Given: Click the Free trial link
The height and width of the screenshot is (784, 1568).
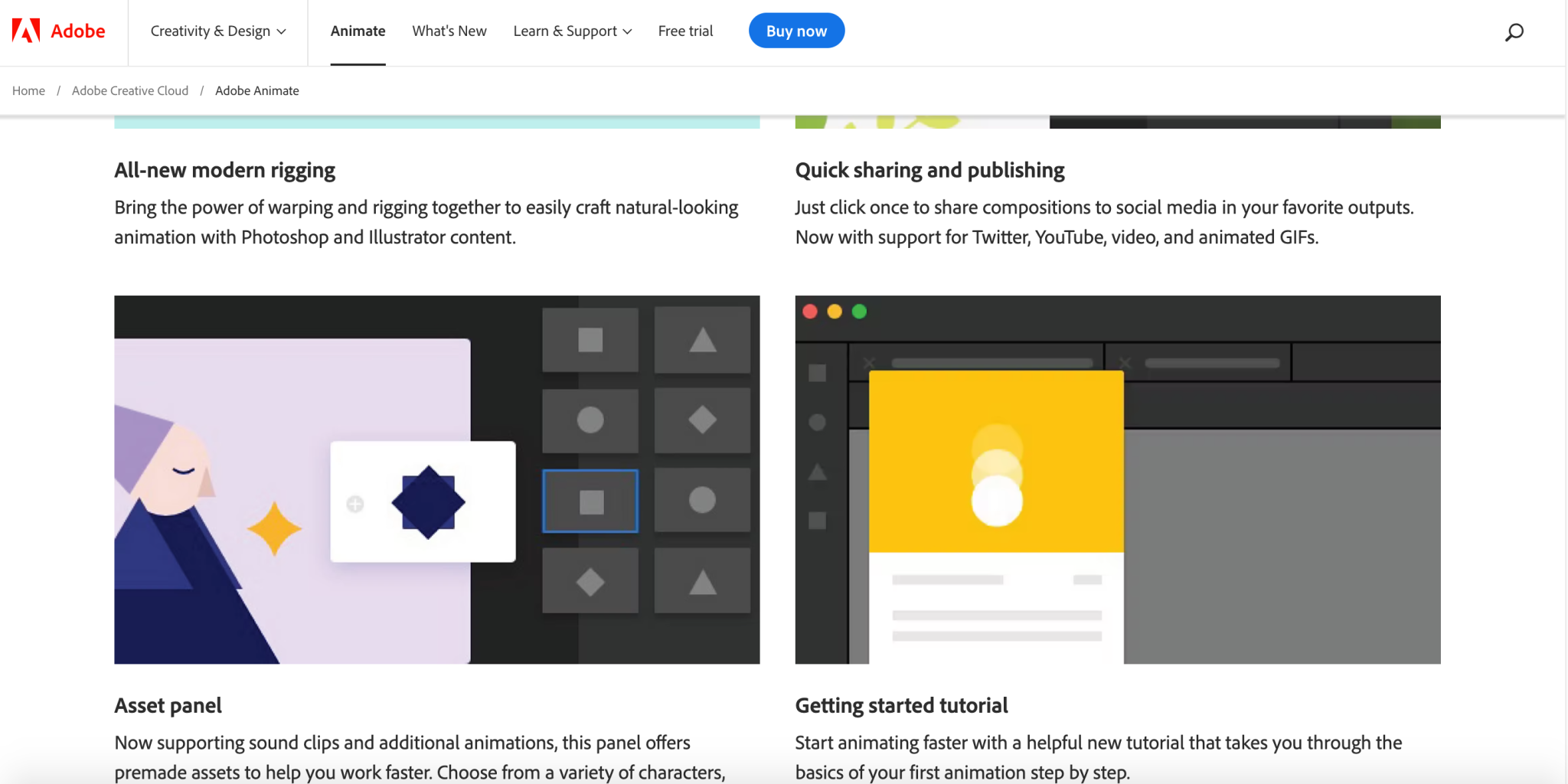Looking at the screenshot, I should pyautogui.click(x=685, y=31).
